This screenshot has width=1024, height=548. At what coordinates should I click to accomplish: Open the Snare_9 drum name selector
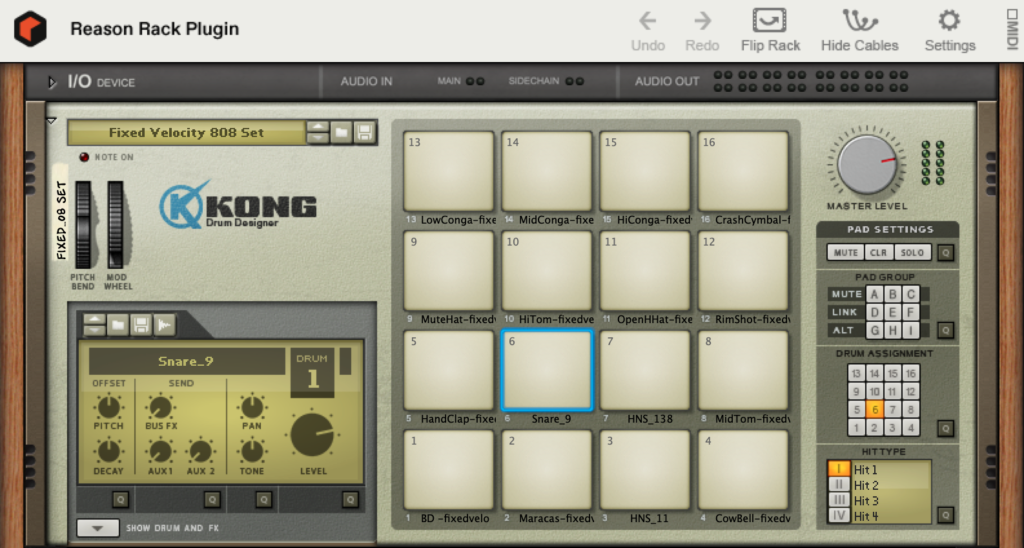click(186, 361)
